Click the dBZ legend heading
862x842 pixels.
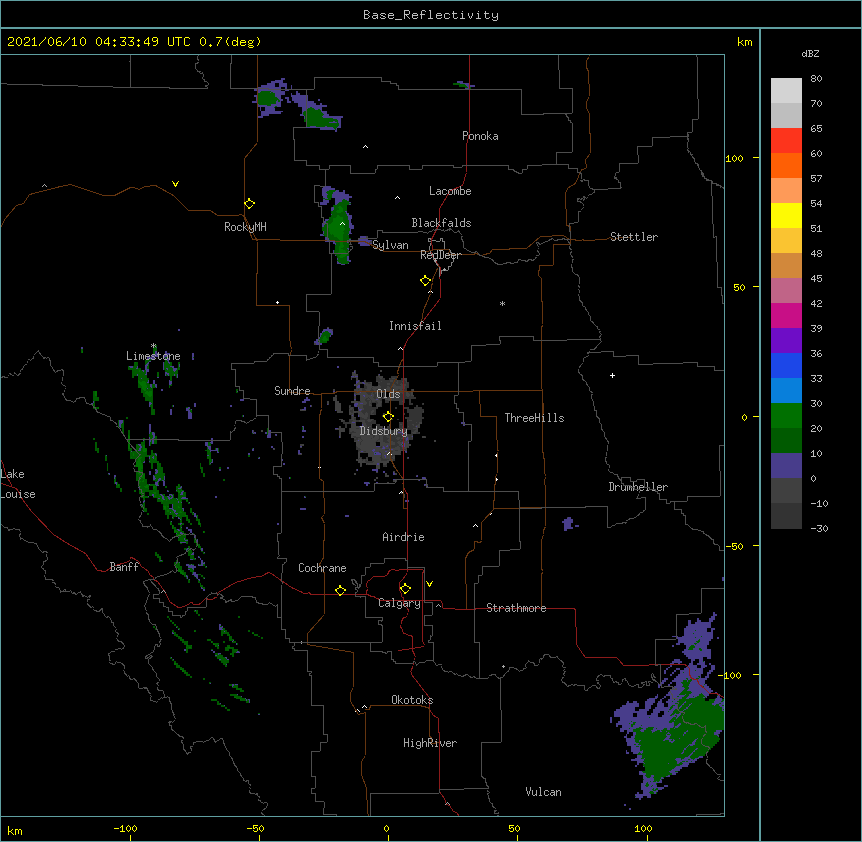pyautogui.click(x=810, y=53)
